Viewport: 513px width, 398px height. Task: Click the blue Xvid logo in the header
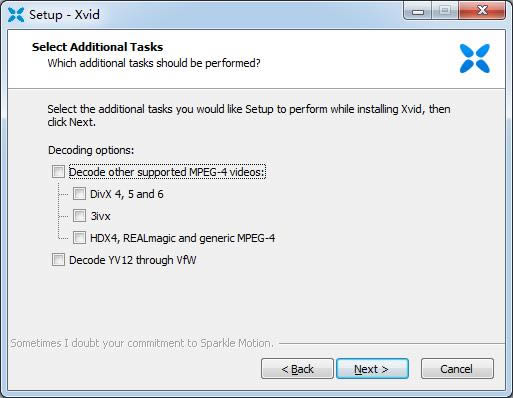click(x=475, y=58)
